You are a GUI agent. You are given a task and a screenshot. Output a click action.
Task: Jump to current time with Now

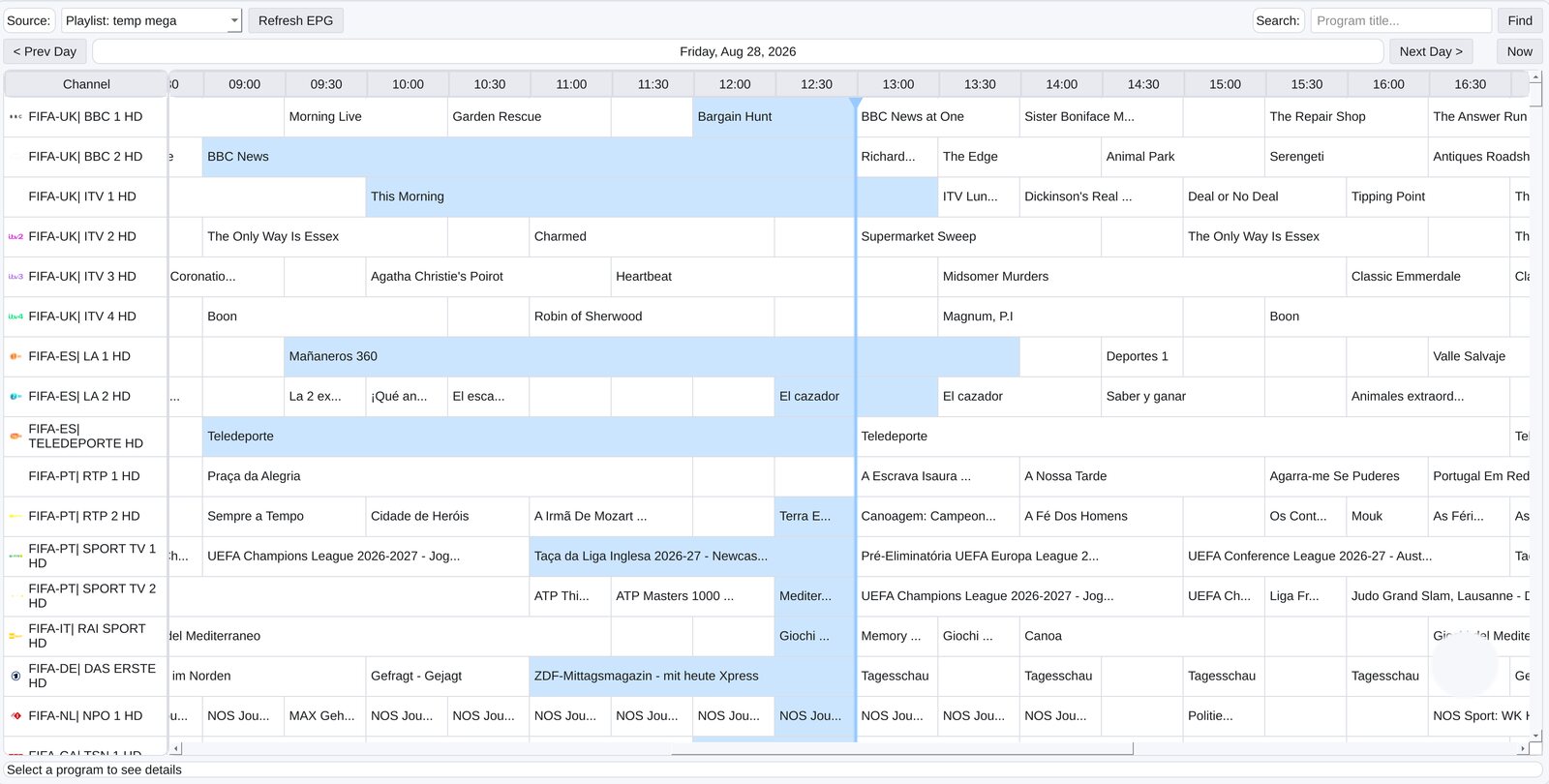(1520, 51)
